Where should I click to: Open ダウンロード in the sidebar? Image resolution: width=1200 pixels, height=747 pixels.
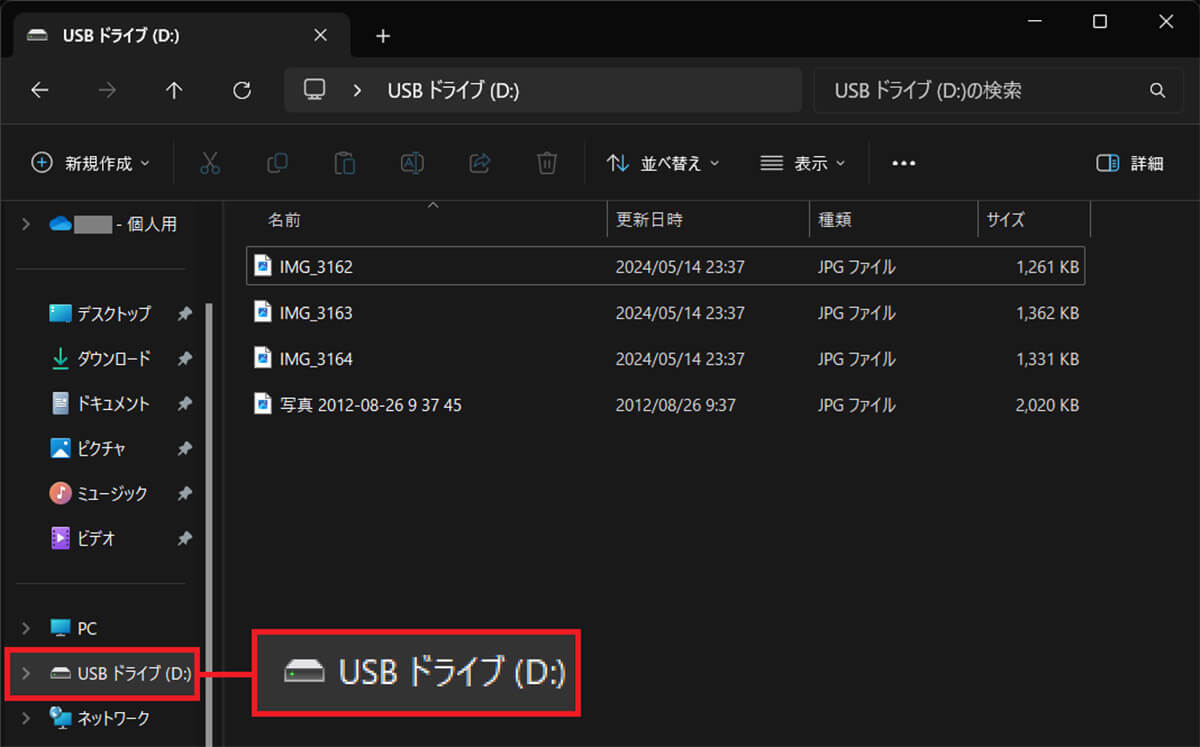(x=101, y=358)
